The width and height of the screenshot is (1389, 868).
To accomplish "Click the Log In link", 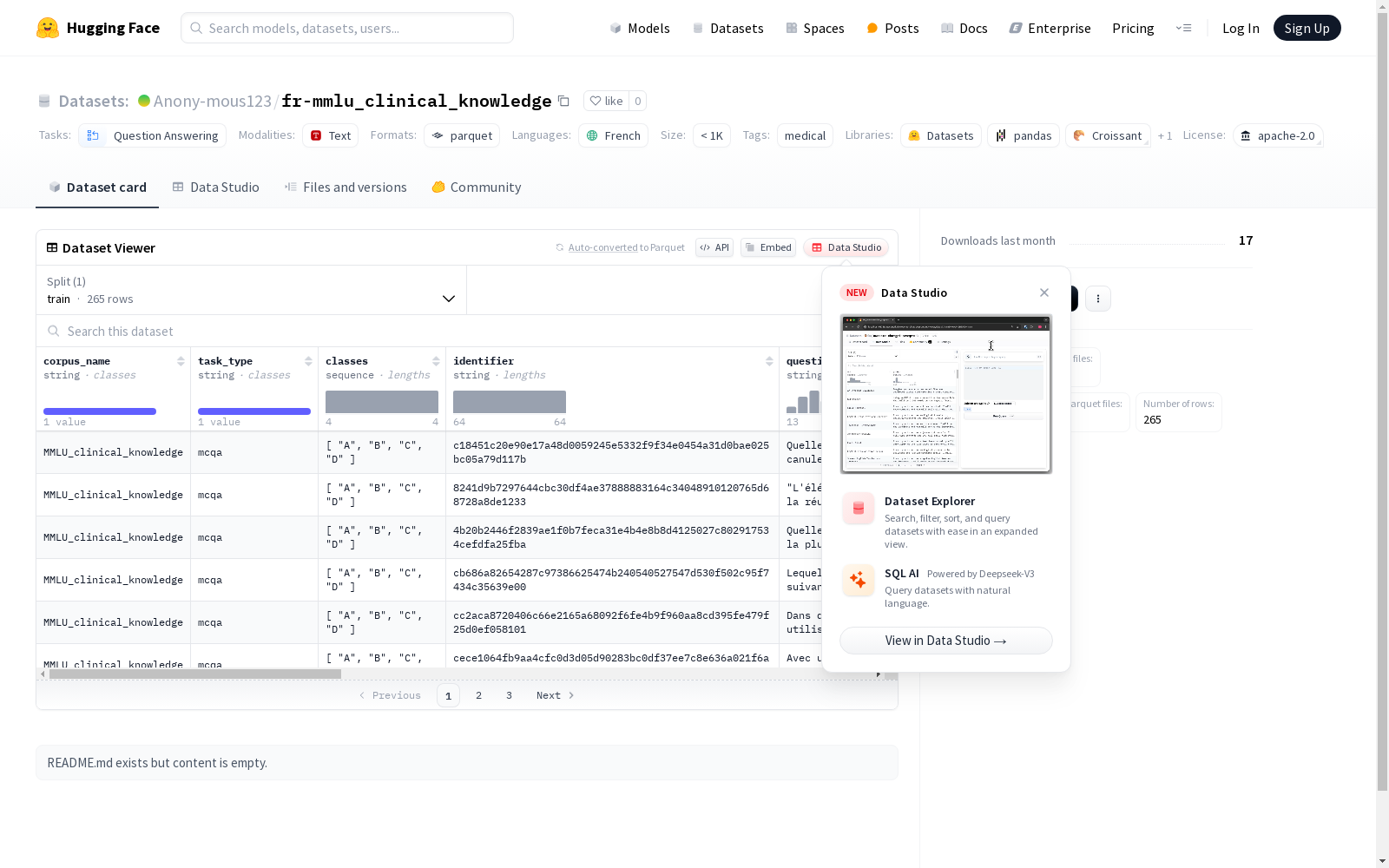I will click(x=1241, y=28).
